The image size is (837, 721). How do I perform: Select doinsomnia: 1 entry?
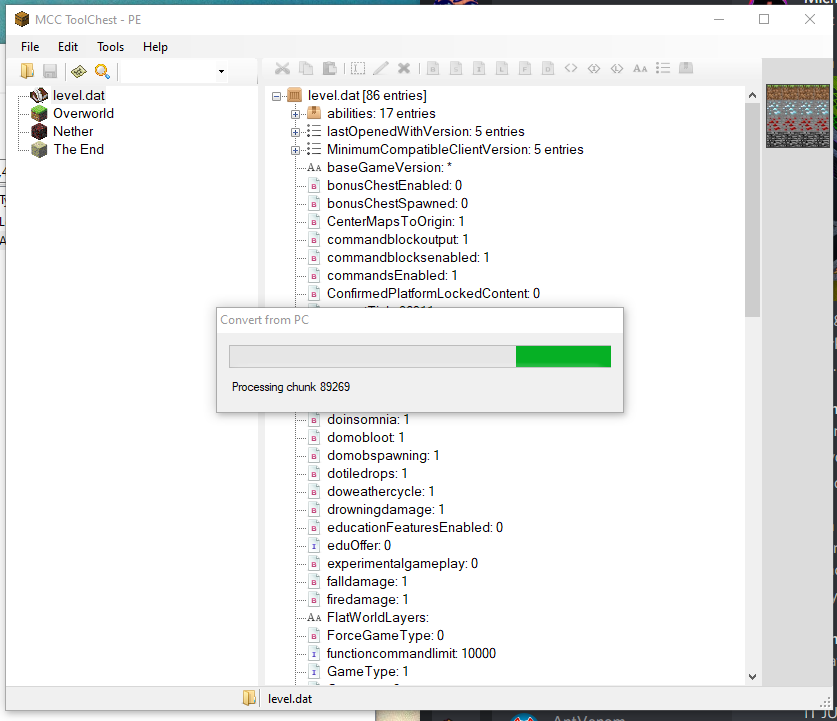(x=368, y=419)
